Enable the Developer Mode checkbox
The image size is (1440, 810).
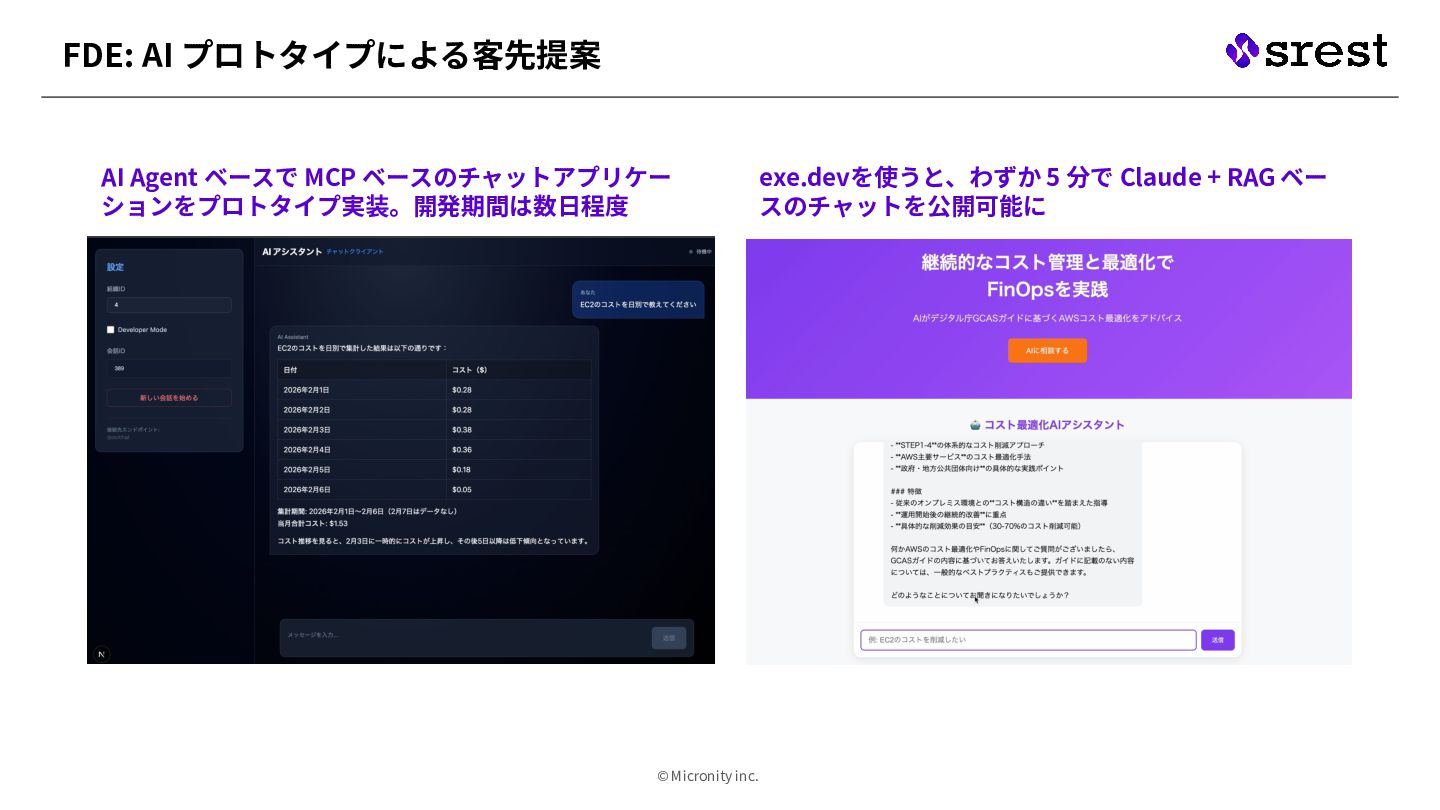[x=111, y=329]
